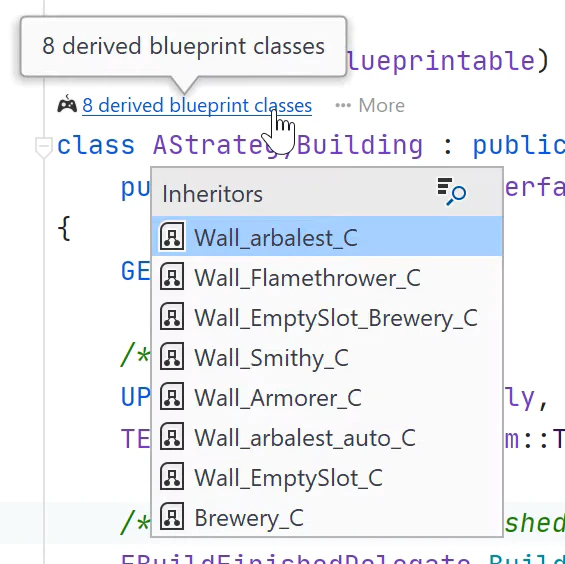Screen dimensions: 565x564
Task: Click the blueprint icon next to Brewery_C
Action: click(x=172, y=516)
